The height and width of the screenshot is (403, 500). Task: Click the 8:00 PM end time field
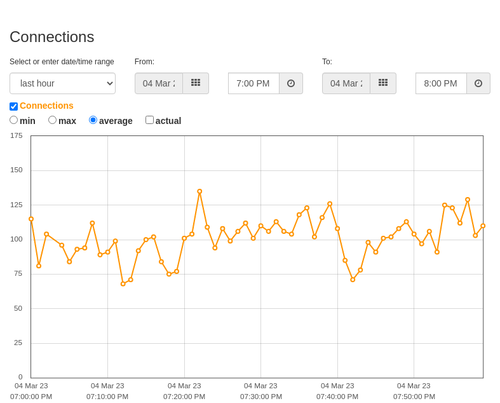point(441,83)
